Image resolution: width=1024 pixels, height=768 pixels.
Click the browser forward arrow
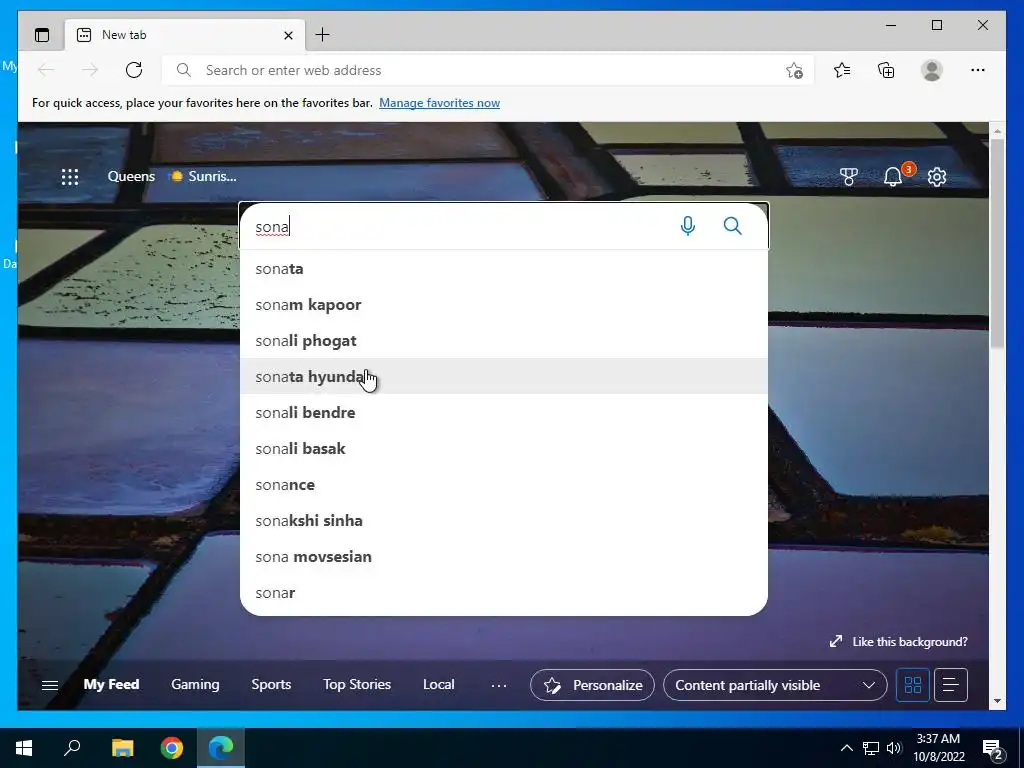(90, 70)
